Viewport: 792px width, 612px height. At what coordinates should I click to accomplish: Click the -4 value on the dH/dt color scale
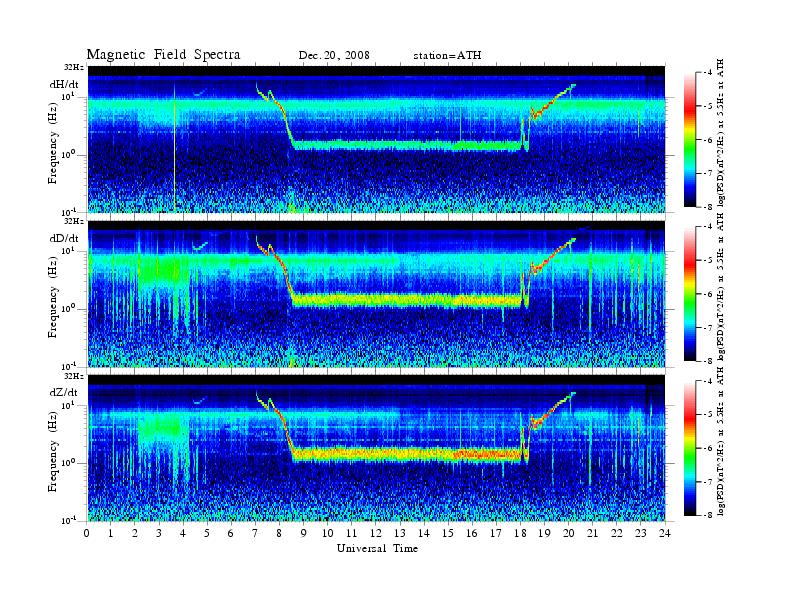[709, 73]
